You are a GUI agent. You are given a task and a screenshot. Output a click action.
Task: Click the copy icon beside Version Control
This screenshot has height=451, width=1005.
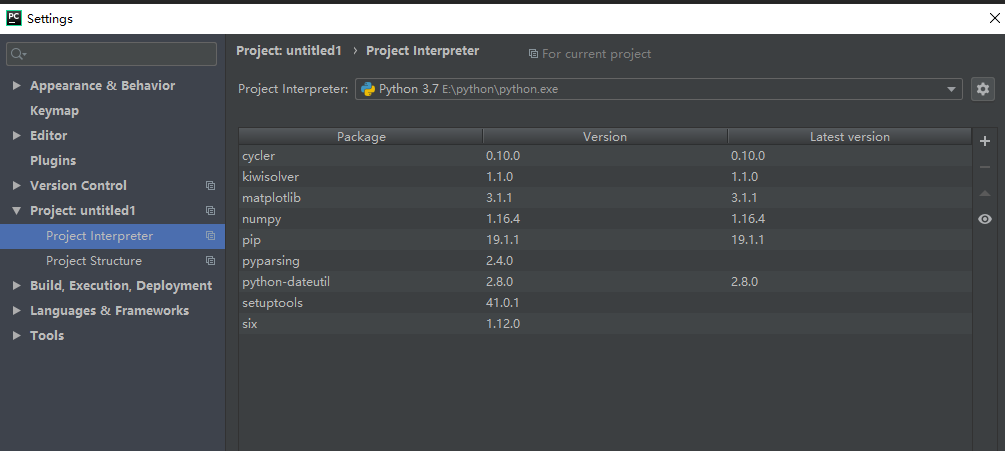210,186
